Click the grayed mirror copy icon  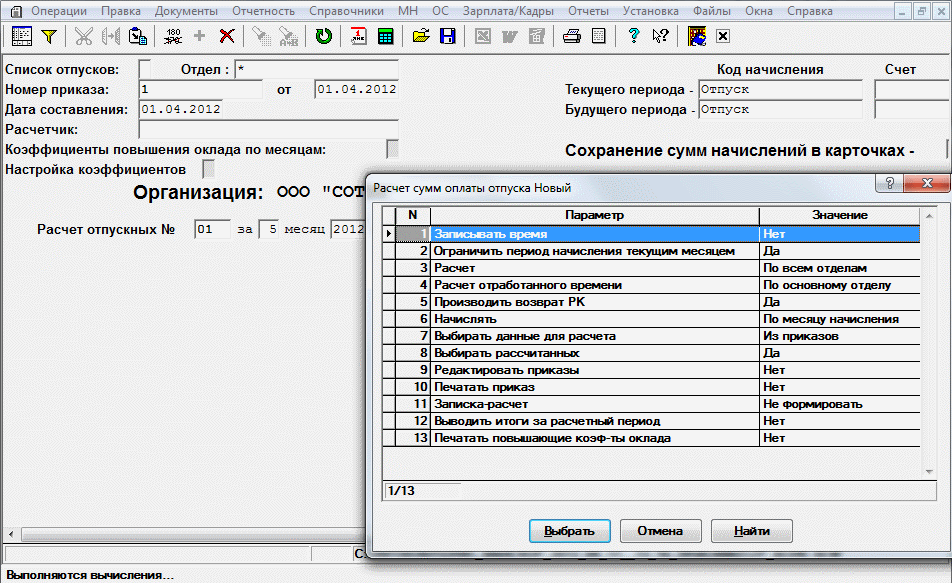point(110,36)
